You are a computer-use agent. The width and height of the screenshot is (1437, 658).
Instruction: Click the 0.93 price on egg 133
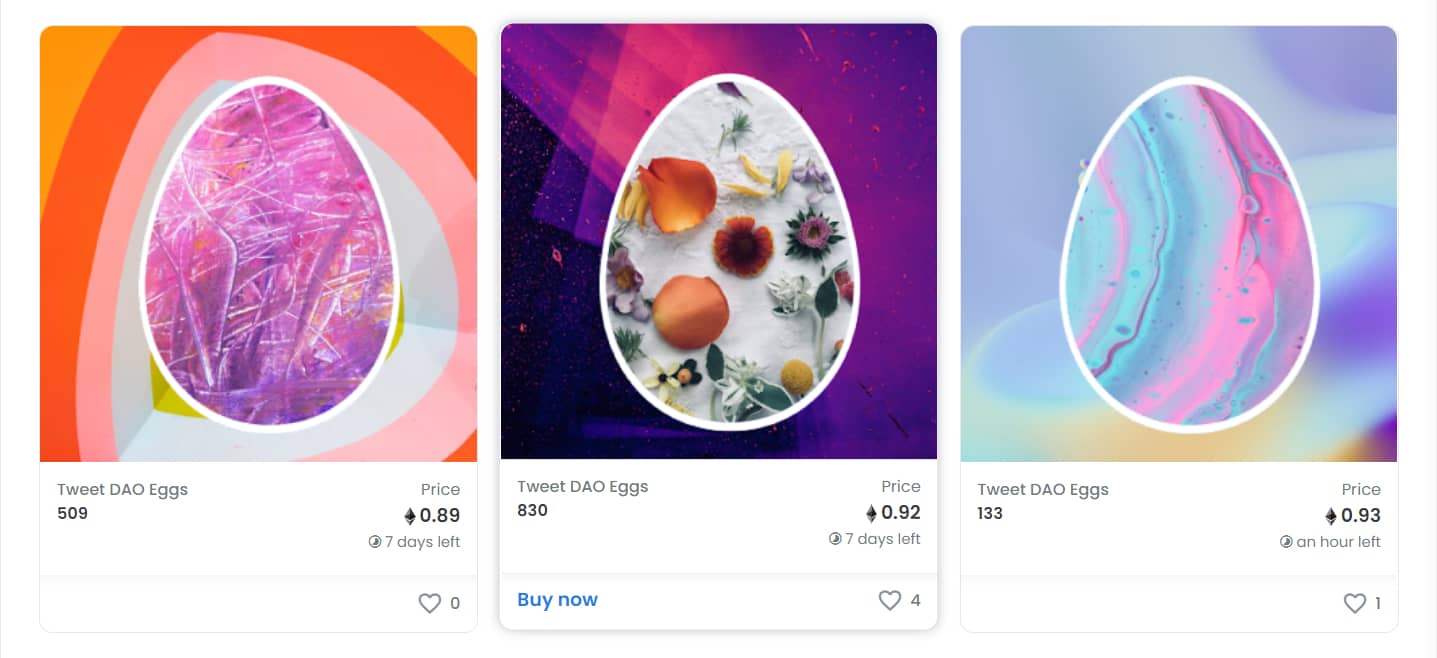(1361, 516)
